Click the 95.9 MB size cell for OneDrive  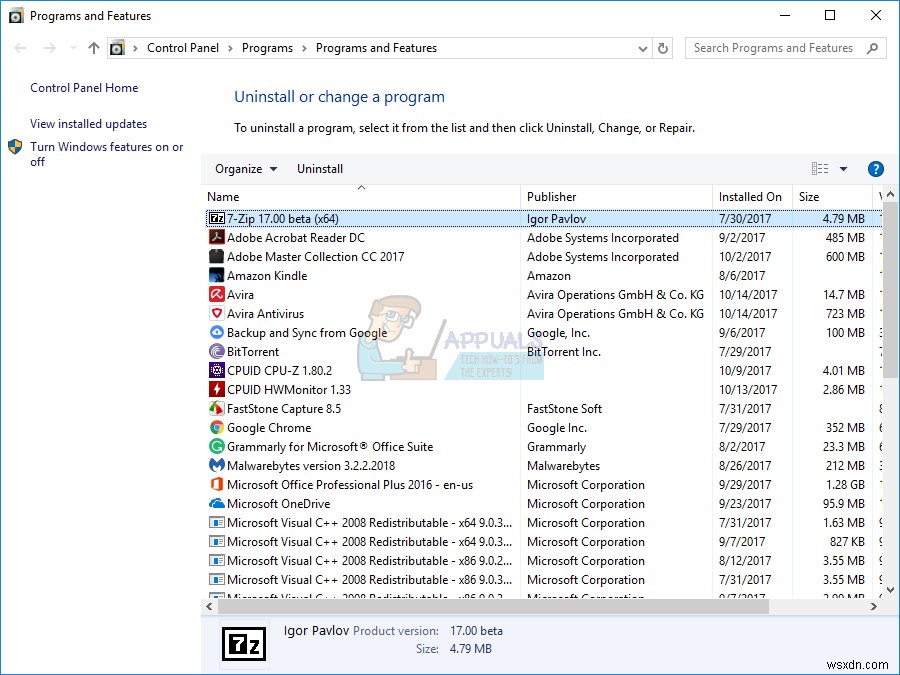point(843,503)
